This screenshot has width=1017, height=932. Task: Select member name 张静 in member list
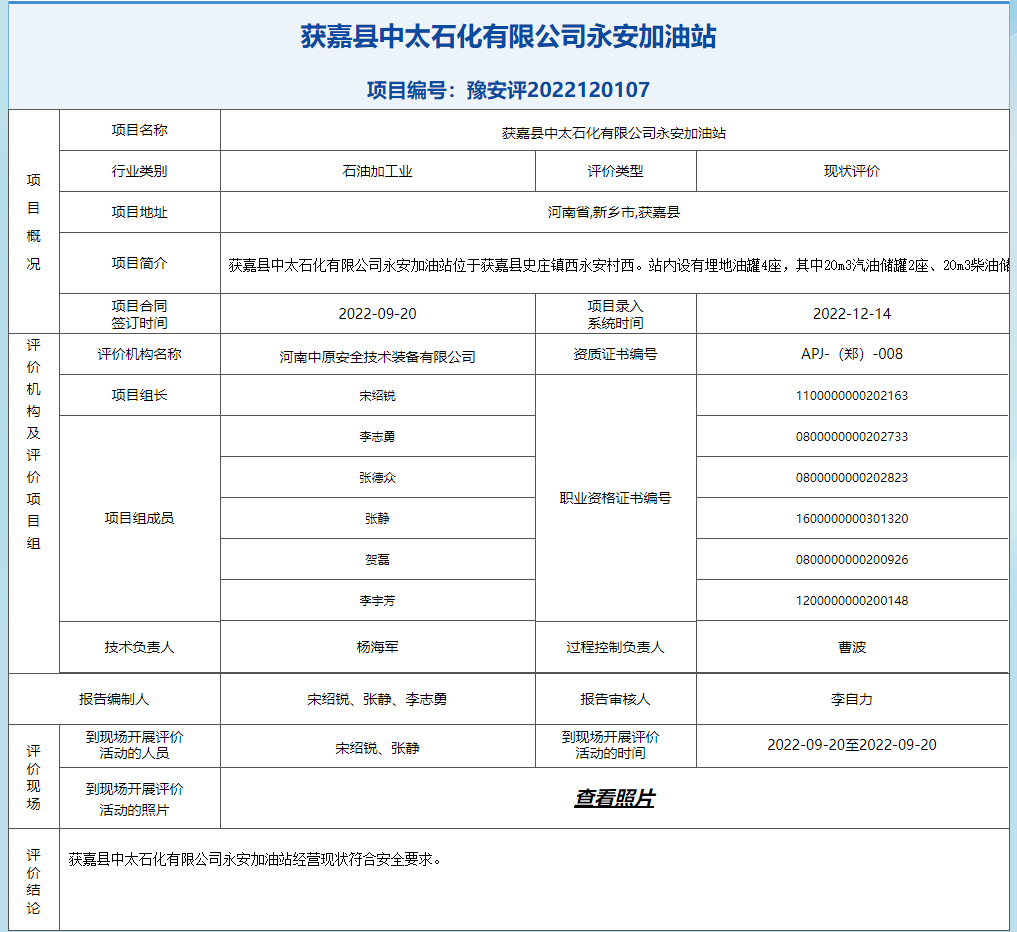(377, 518)
